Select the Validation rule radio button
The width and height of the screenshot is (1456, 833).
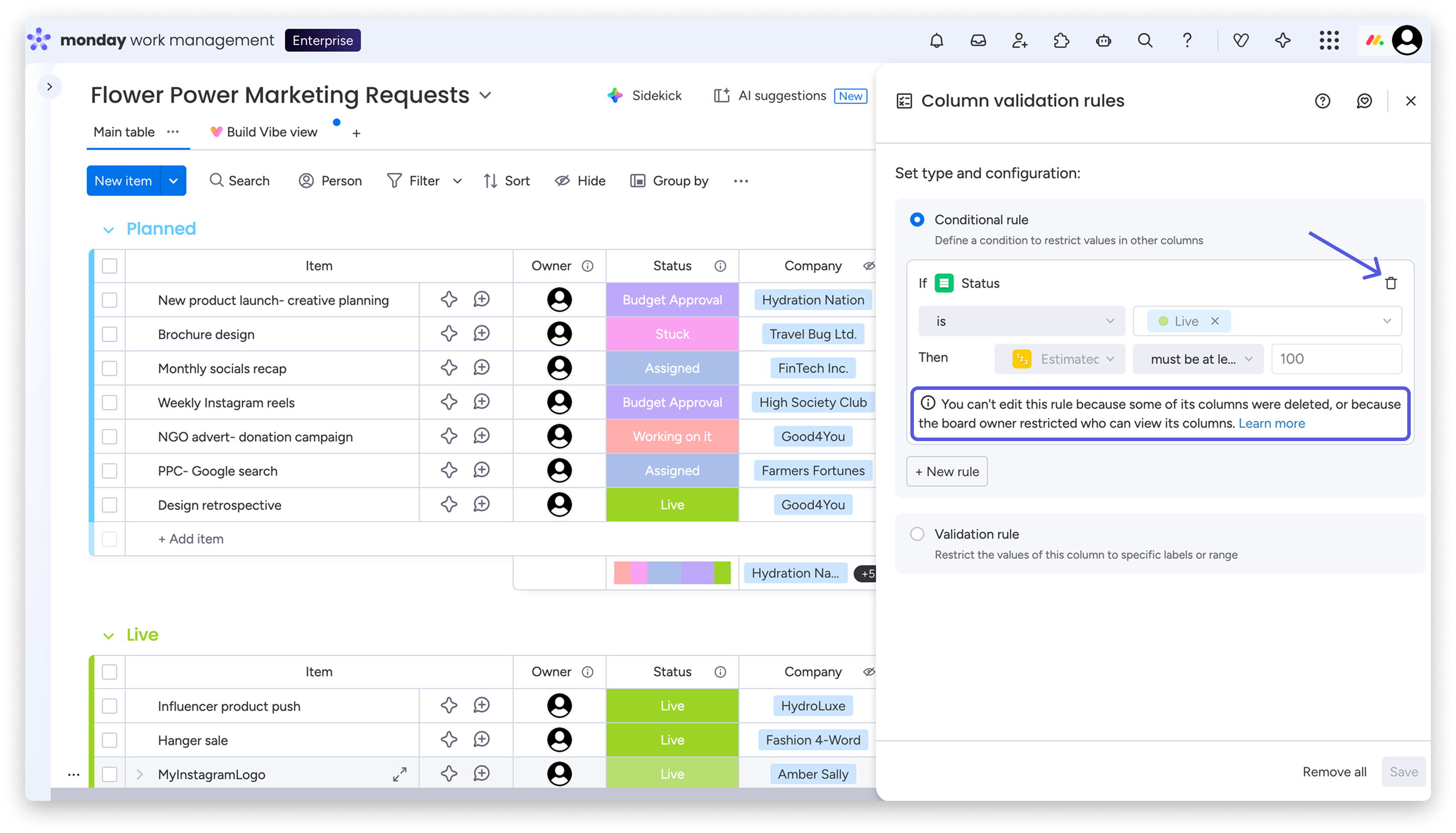point(917,534)
